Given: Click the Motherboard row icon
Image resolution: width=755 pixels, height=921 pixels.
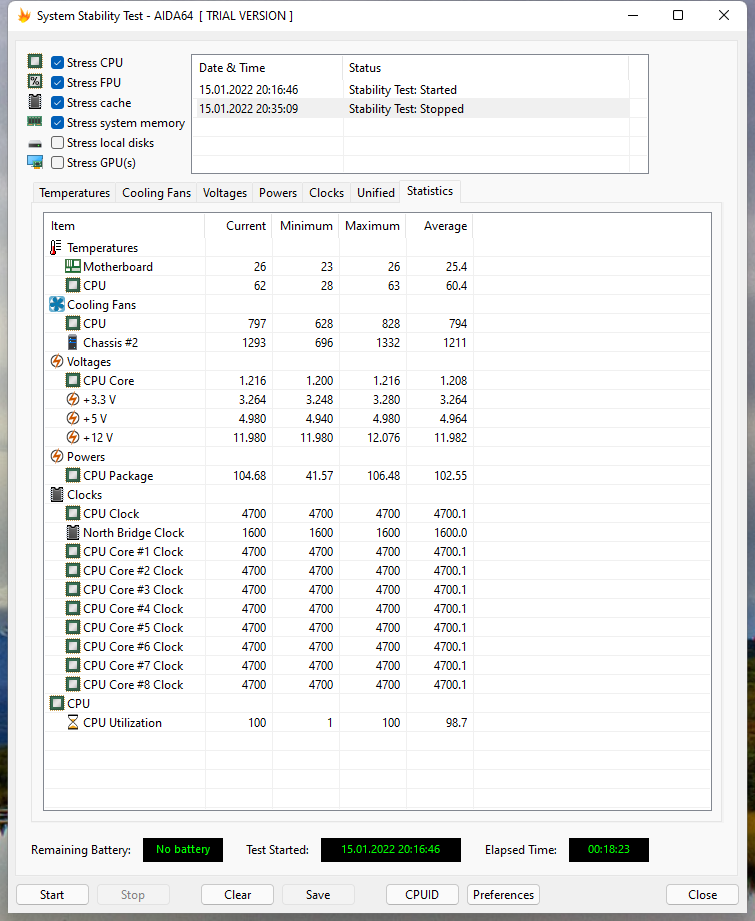Looking at the screenshot, I should point(73,266).
